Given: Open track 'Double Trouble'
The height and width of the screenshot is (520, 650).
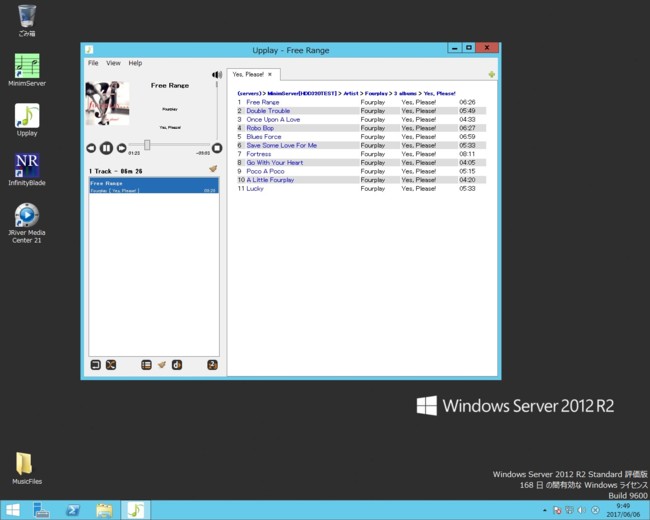Looking at the screenshot, I should click(268, 111).
